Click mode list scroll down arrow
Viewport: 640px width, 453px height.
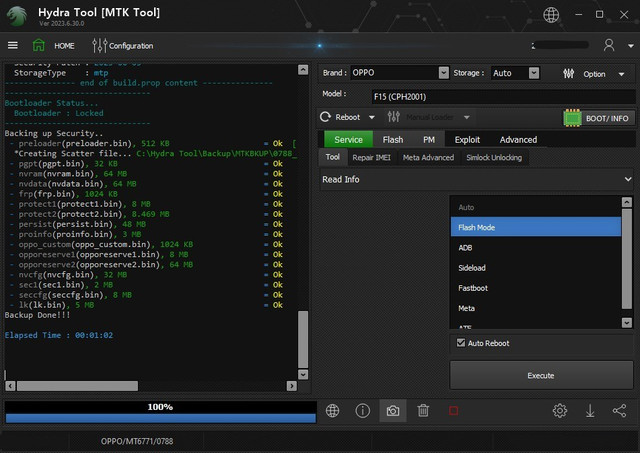pyautogui.click(x=627, y=322)
